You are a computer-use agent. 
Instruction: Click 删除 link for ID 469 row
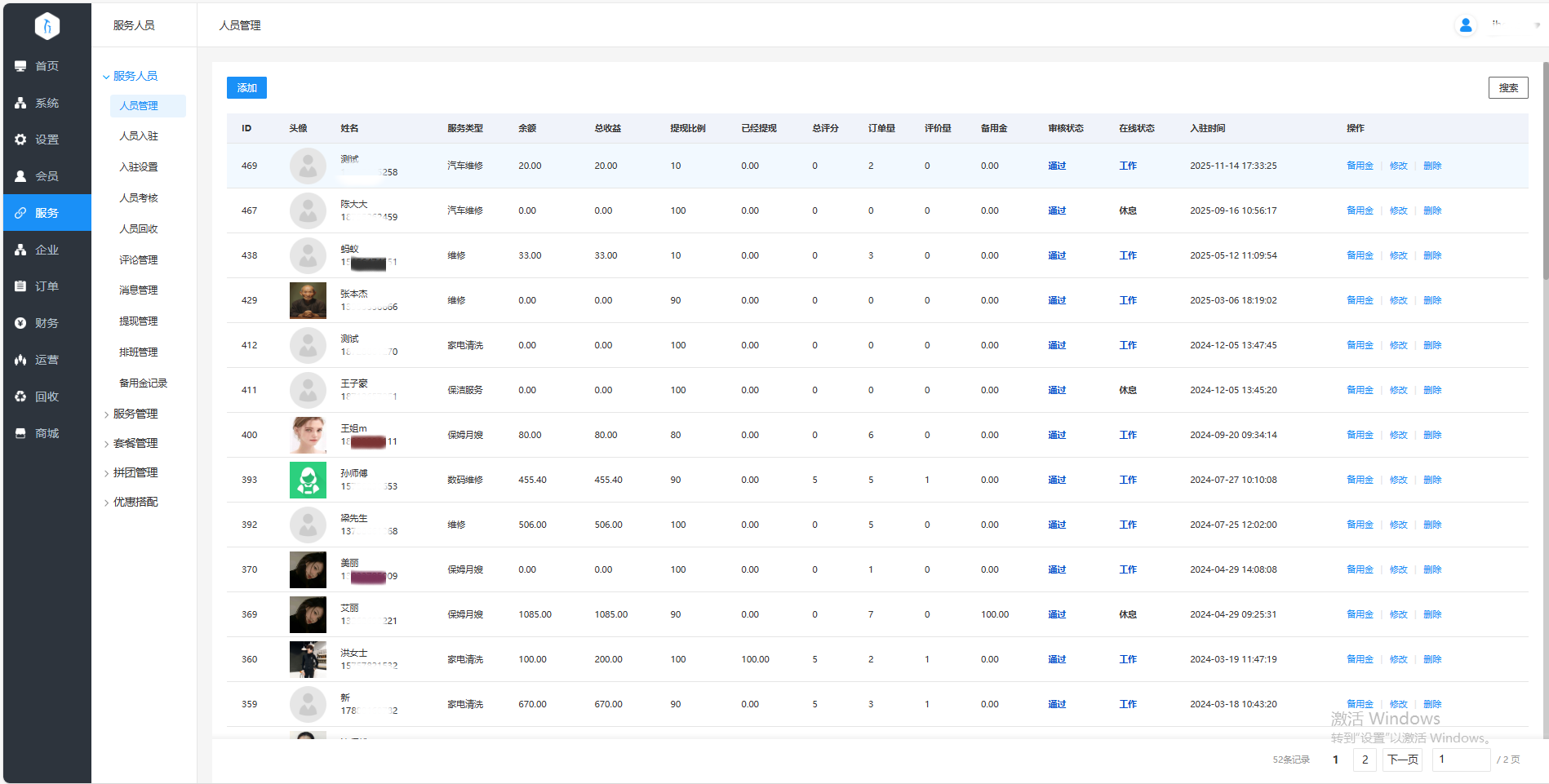pos(1431,166)
